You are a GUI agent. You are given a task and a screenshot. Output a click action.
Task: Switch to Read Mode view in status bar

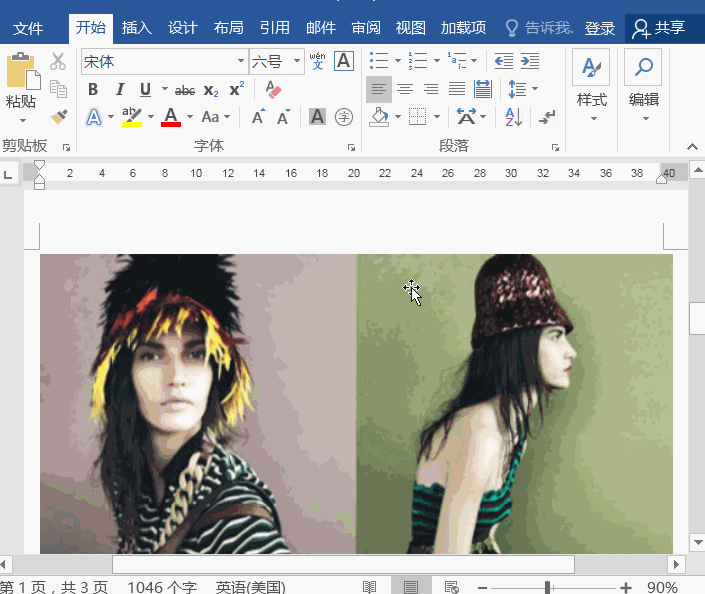click(x=370, y=587)
